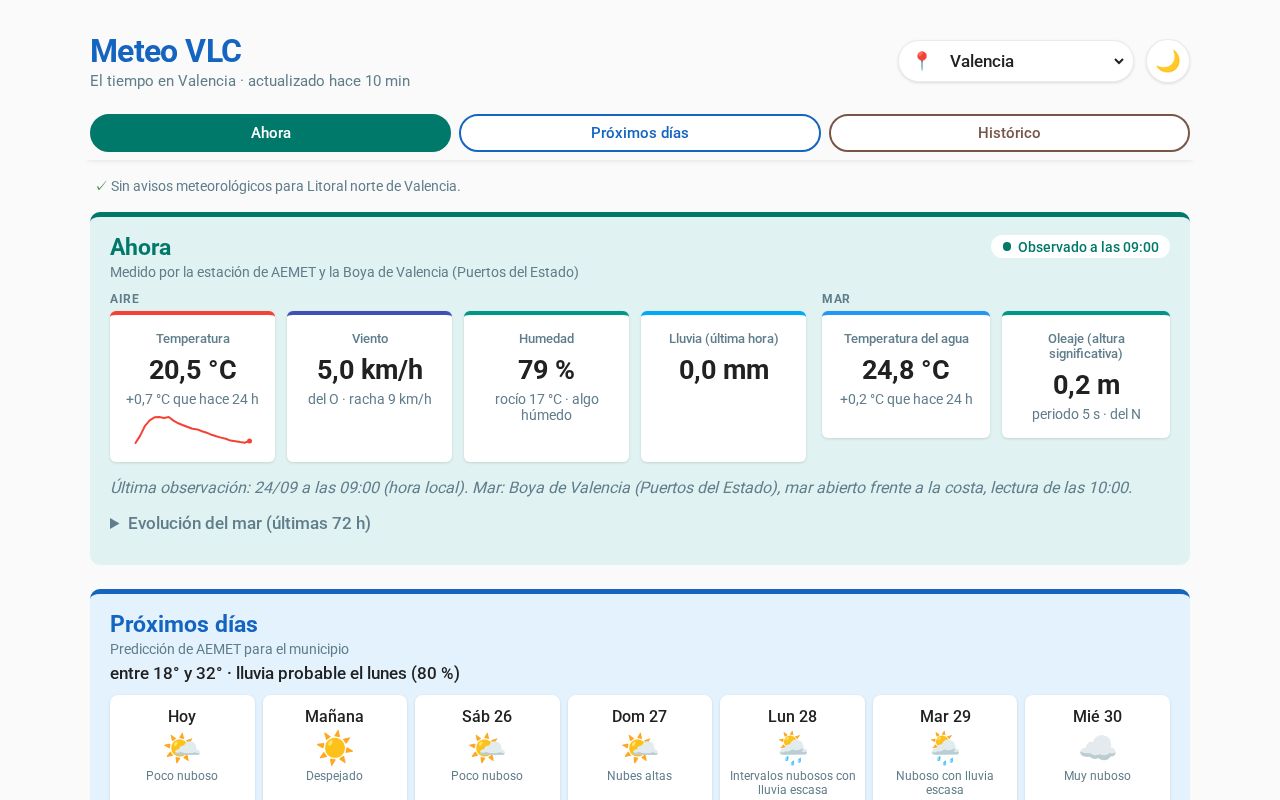Click the 'rocío 17 °C · algo húmedo' text
This screenshot has height=800, width=1280.
(546, 407)
